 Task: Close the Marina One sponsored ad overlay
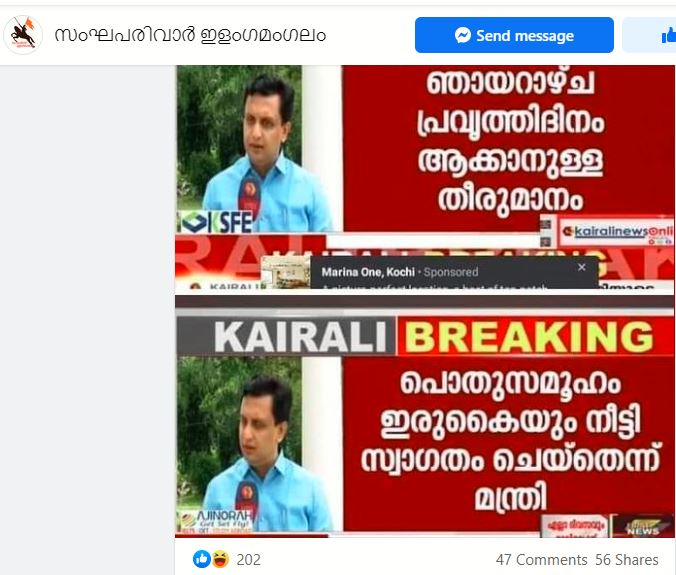582,268
